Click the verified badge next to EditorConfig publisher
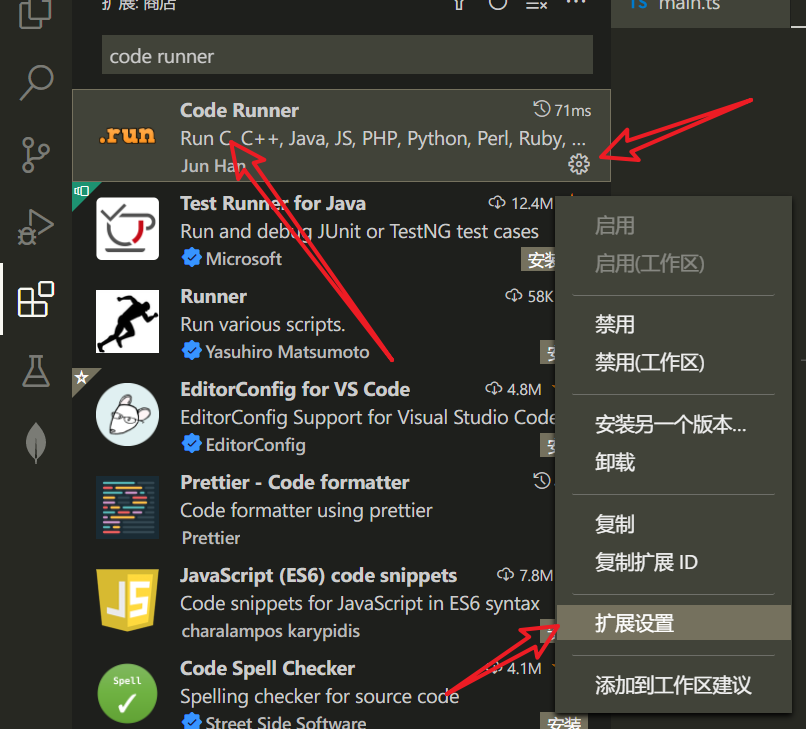806x729 pixels. pyautogui.click(x=192, y=444)
